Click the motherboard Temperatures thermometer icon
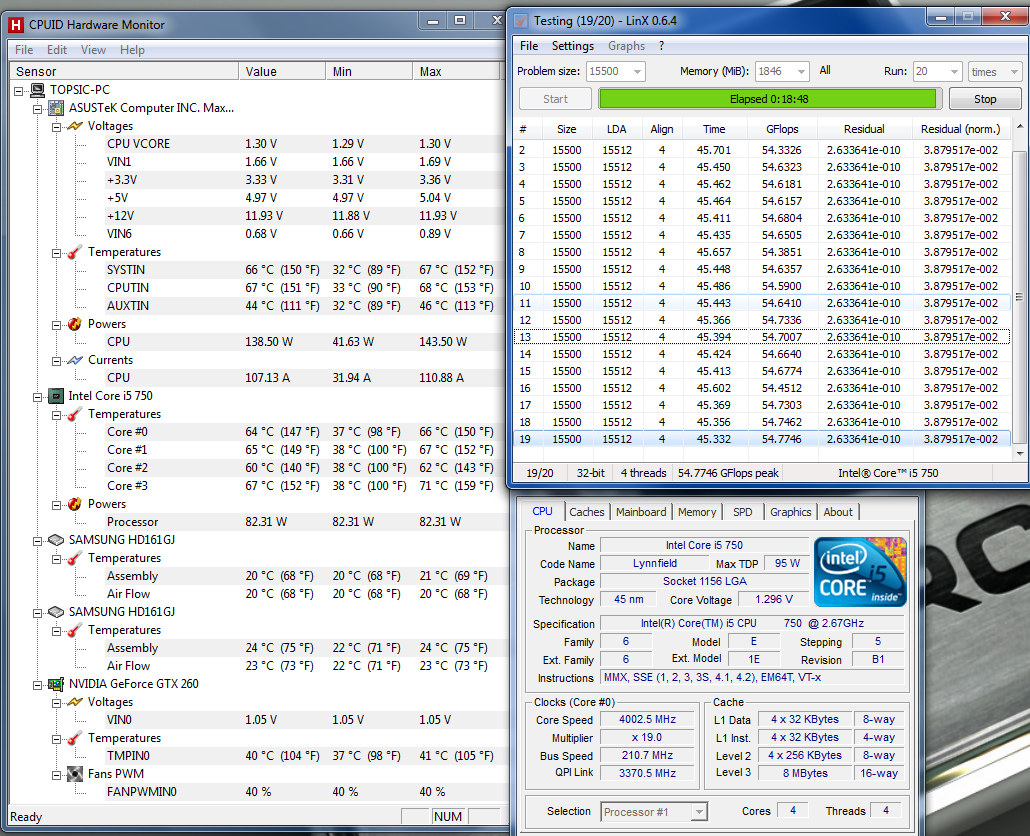 click(x=76, y=252)
